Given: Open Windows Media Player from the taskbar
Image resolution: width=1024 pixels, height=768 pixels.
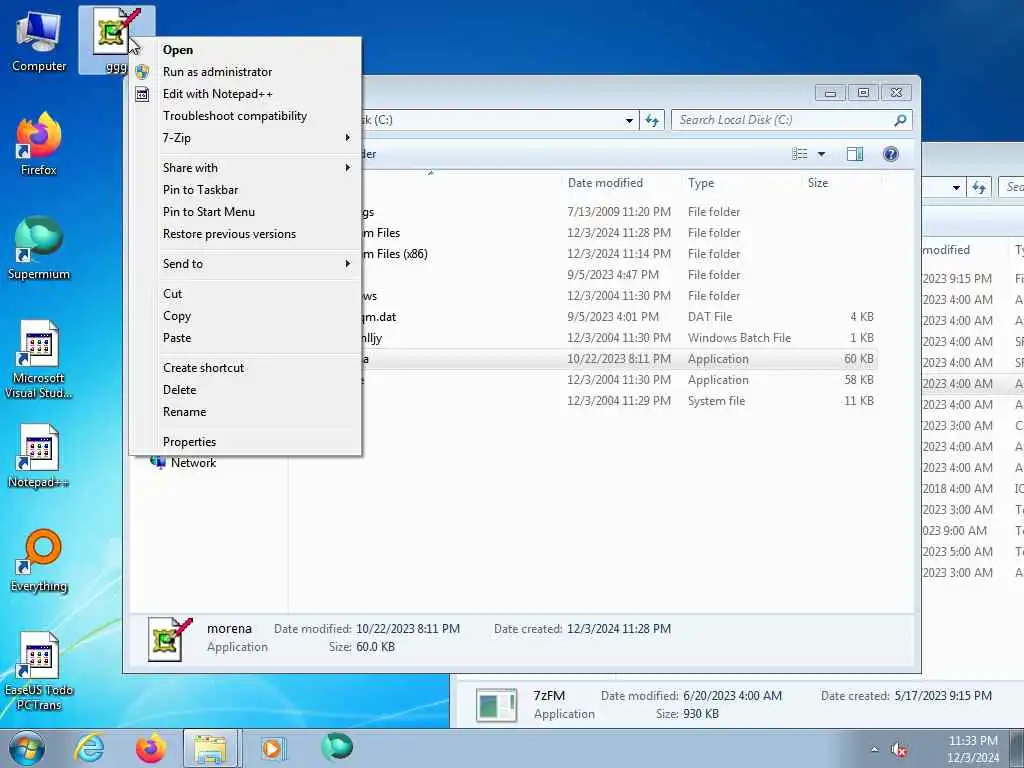Looking at the screenshot, I should click(x=272, y=748).
